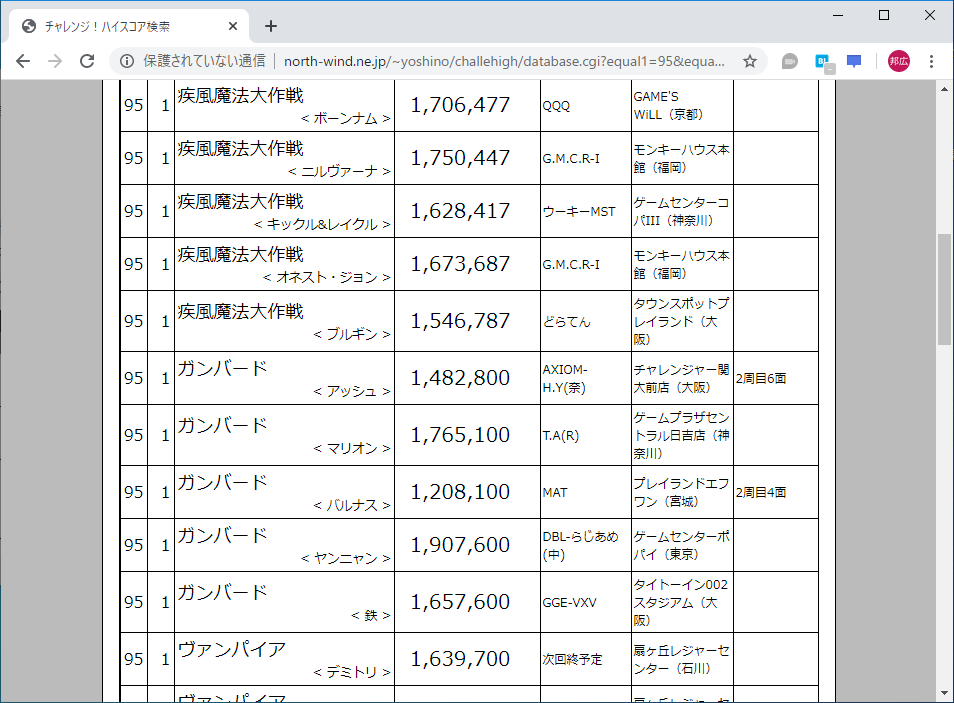The width and height of the screenshot is (954, 703).
Task: Open the 邦広 profile avatar
Action: click(897, 61)
